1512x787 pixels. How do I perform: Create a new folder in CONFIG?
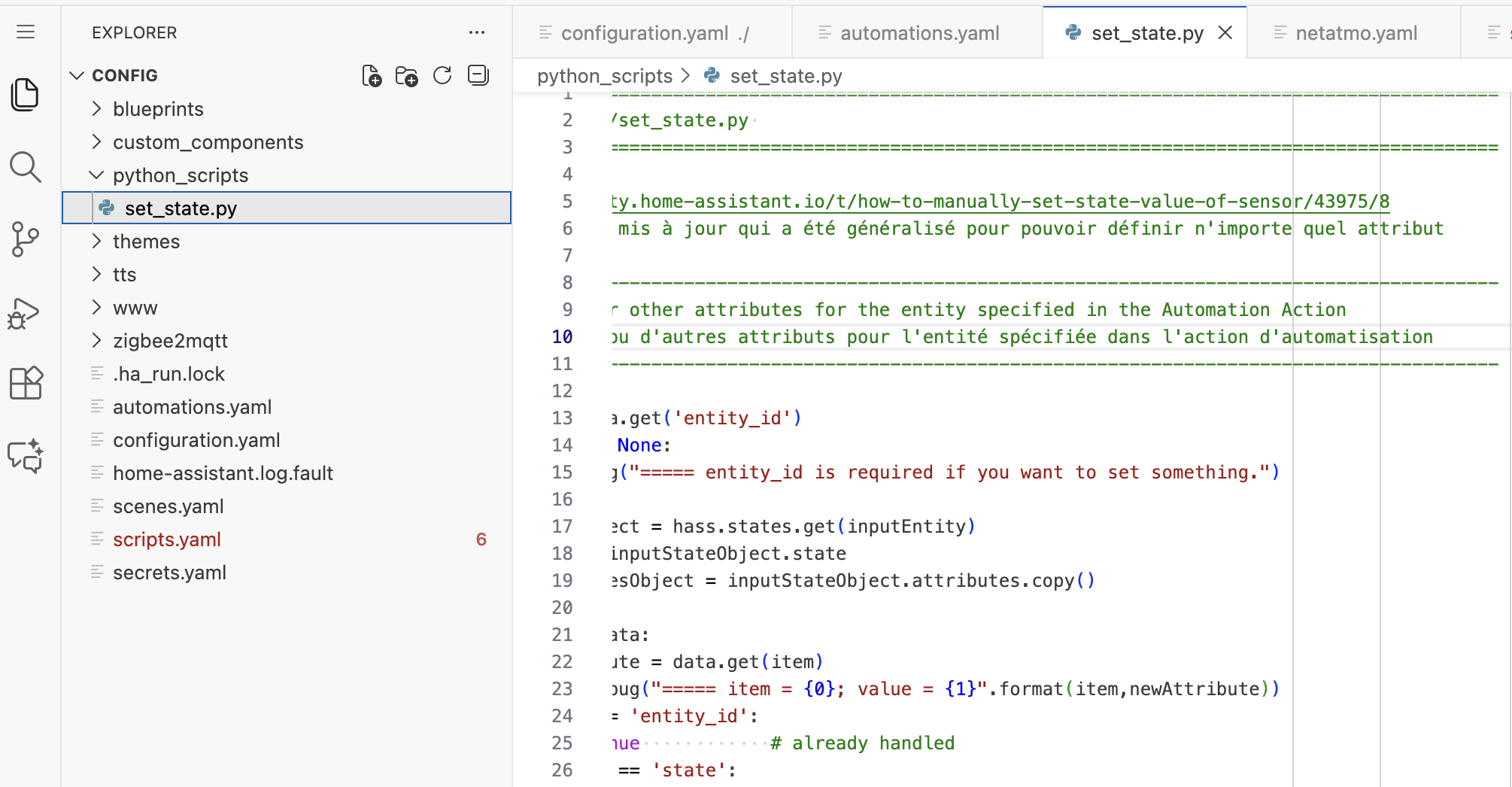pyautogui.click(x=407, y=76)
